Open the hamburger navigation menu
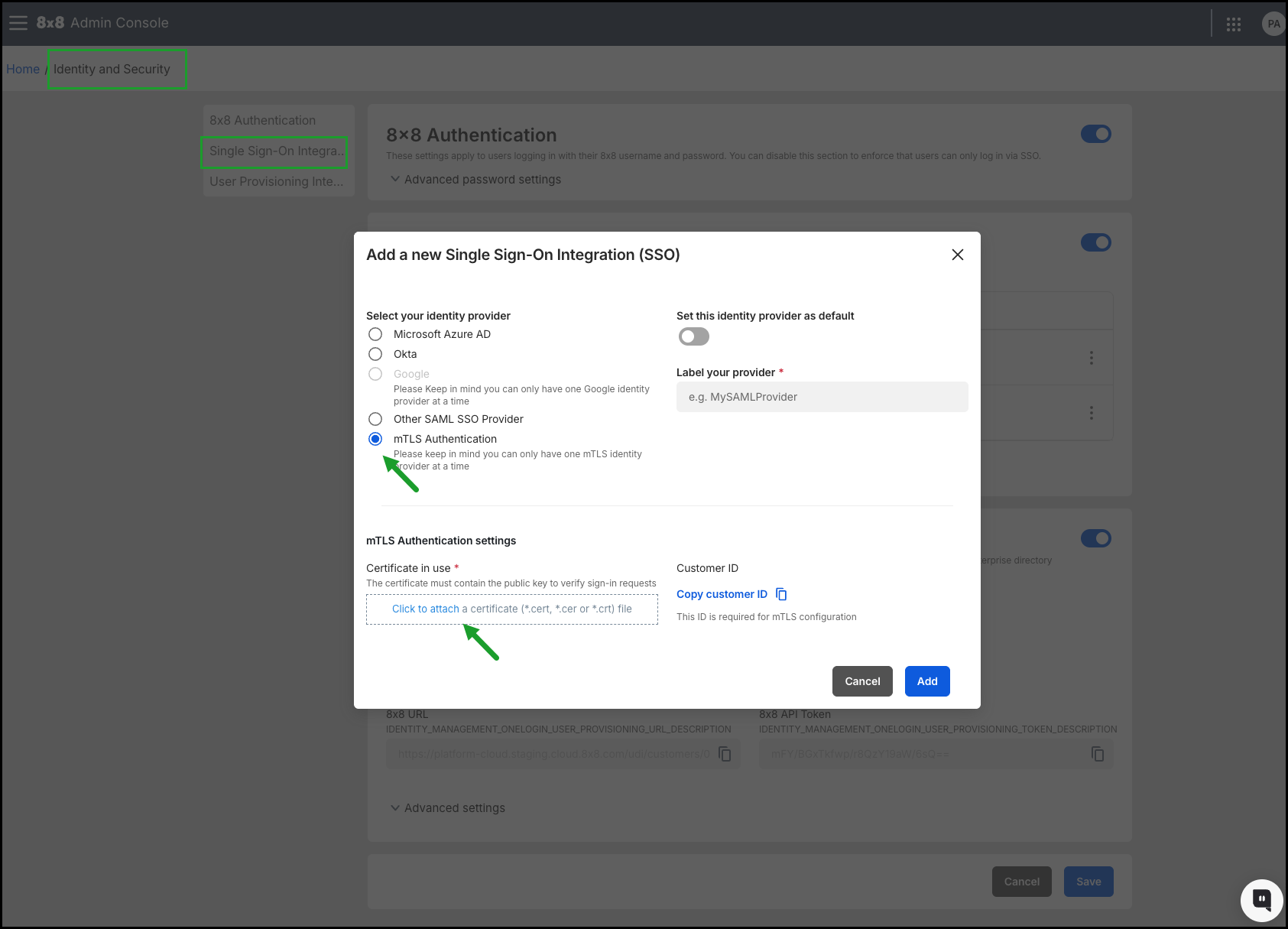This screenshot has height=929, width=1288. (18, 23)
